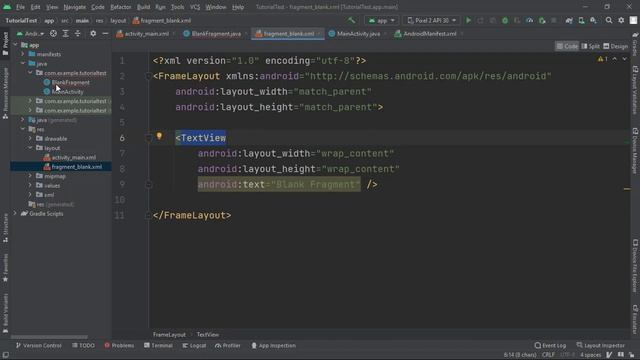Open the Structure side tab
This screenshot has width=640, height=360.
pyautogui.click(x=5, y=228)
